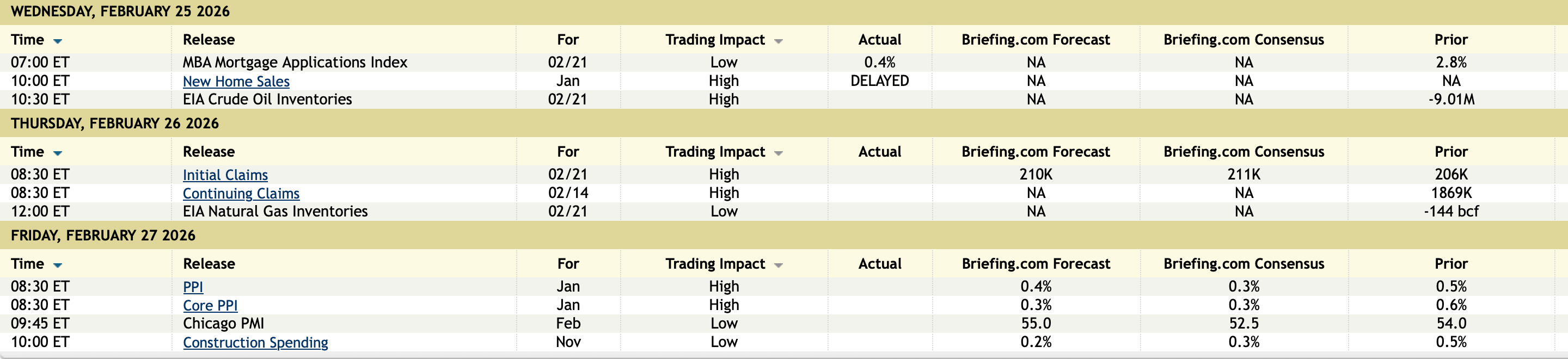Image resolution: width=1568 pixels, height=359 pixels.
Task: Select the EIA Crude Oil Inventories row
Action: (x=267, y=100)
